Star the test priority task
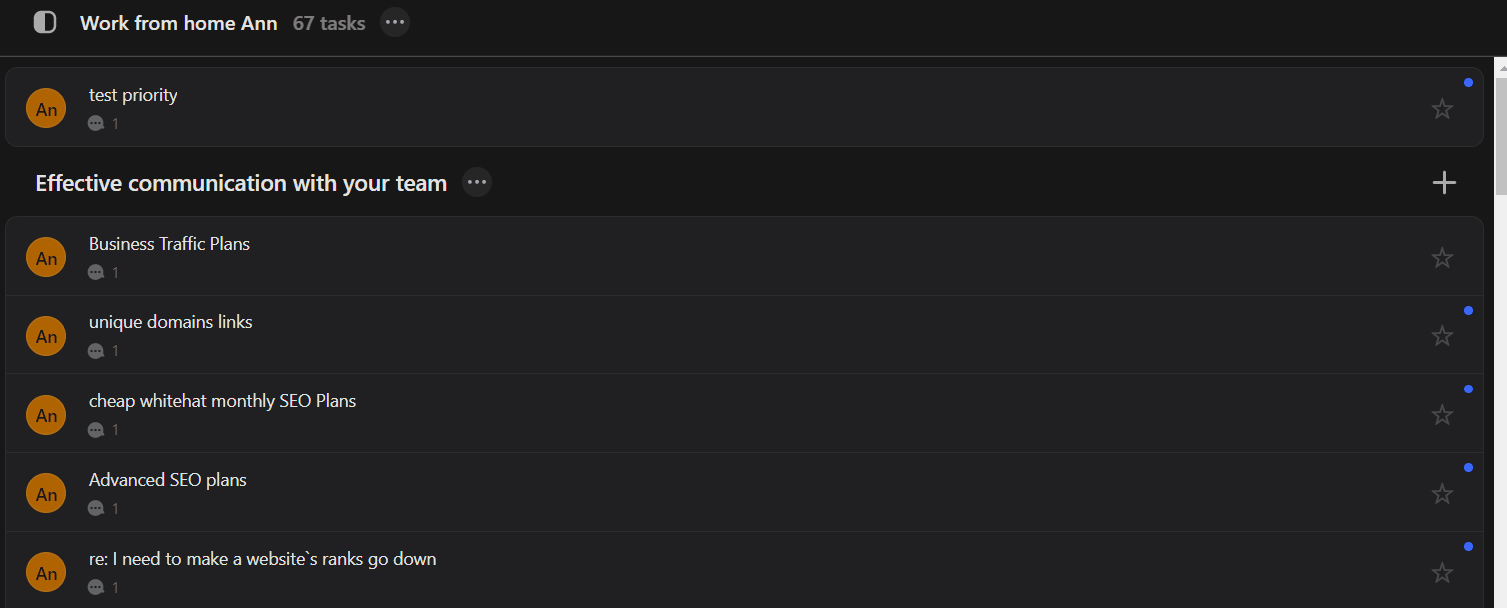The width and height of the screenshot is (1507, 608). (x=1442, y=108)
